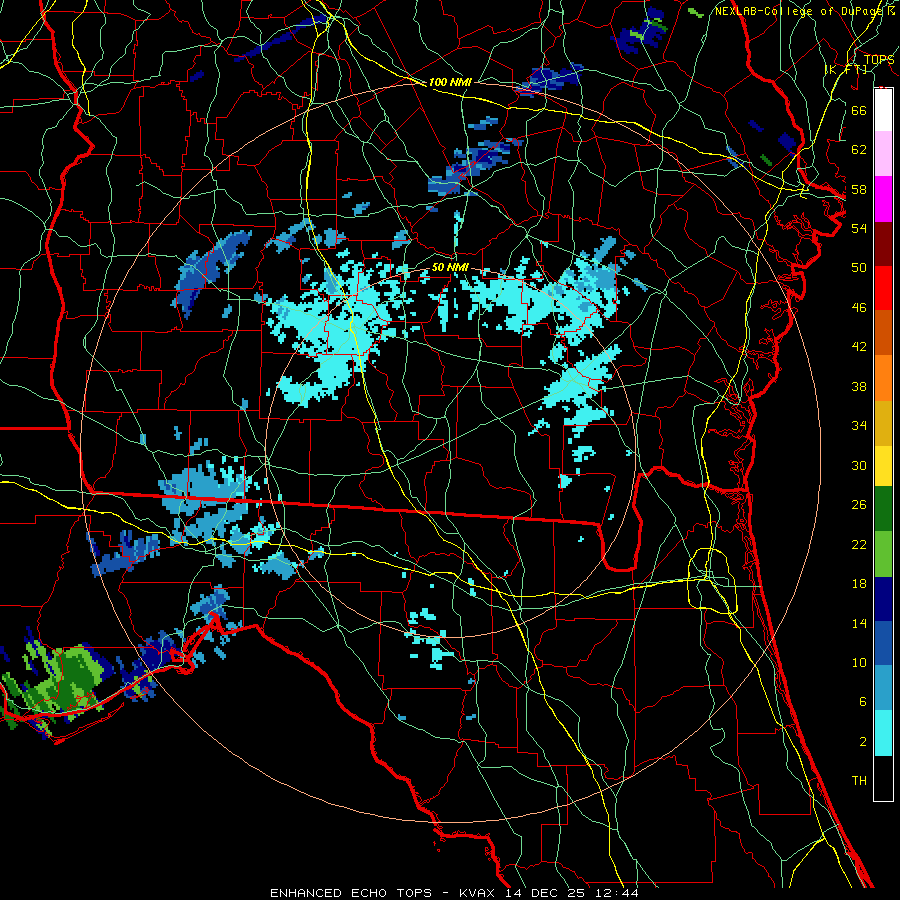Screen dimensions: 900x900
Task: Click the '14 DEC 25' date text
Action: click(545, 893)
